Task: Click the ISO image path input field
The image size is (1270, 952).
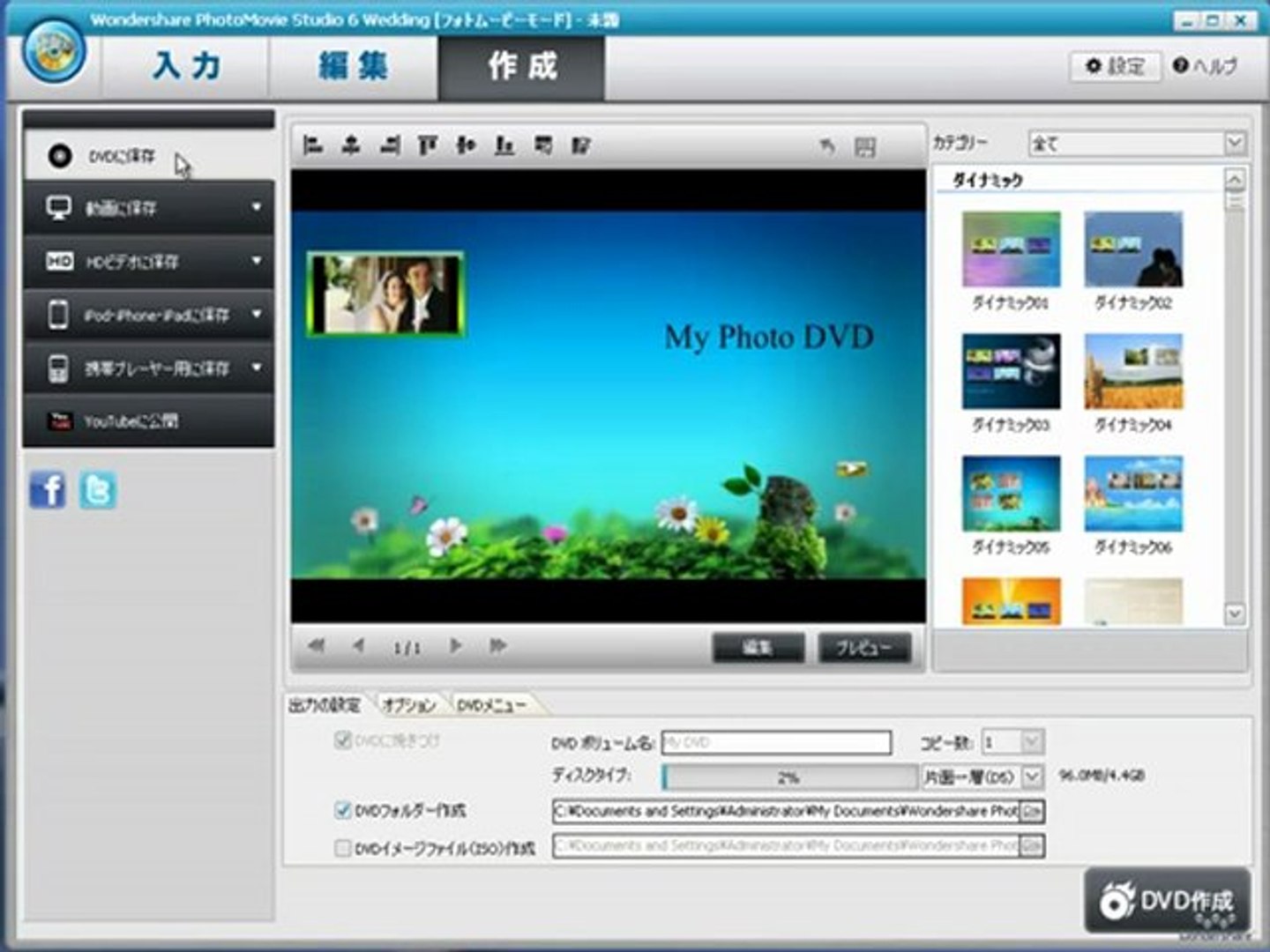Action: (x=786, y=846)
